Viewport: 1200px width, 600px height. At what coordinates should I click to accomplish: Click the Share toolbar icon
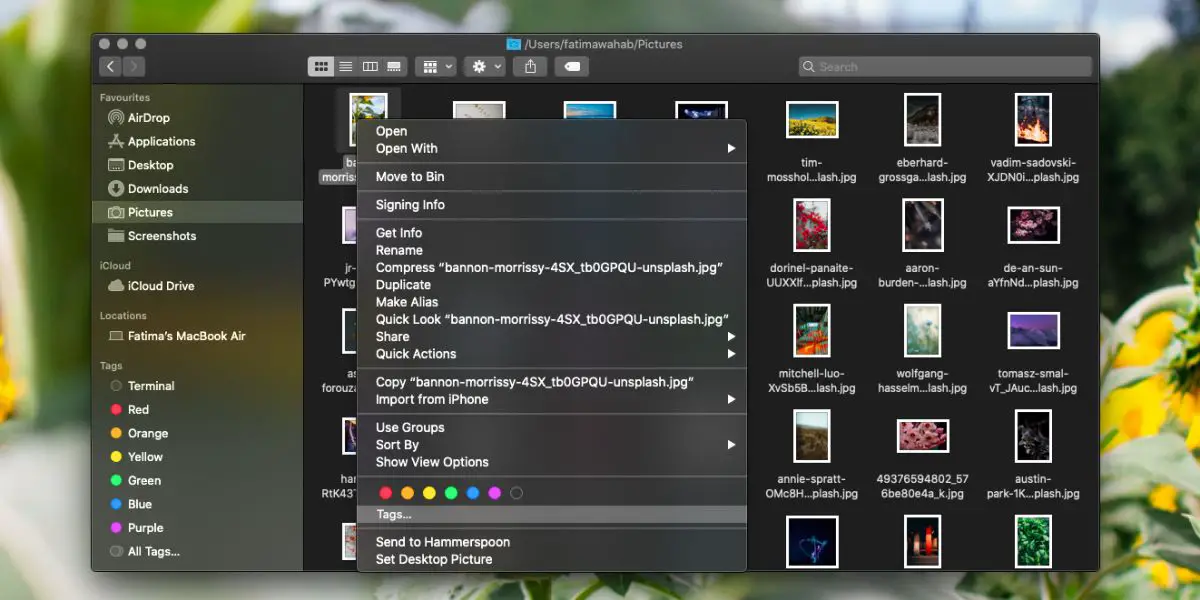pyautogui.click(x=530, y=67)
